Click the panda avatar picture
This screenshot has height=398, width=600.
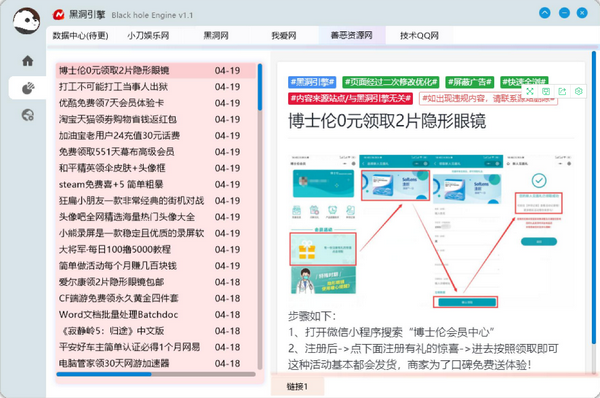click(26, 20)
